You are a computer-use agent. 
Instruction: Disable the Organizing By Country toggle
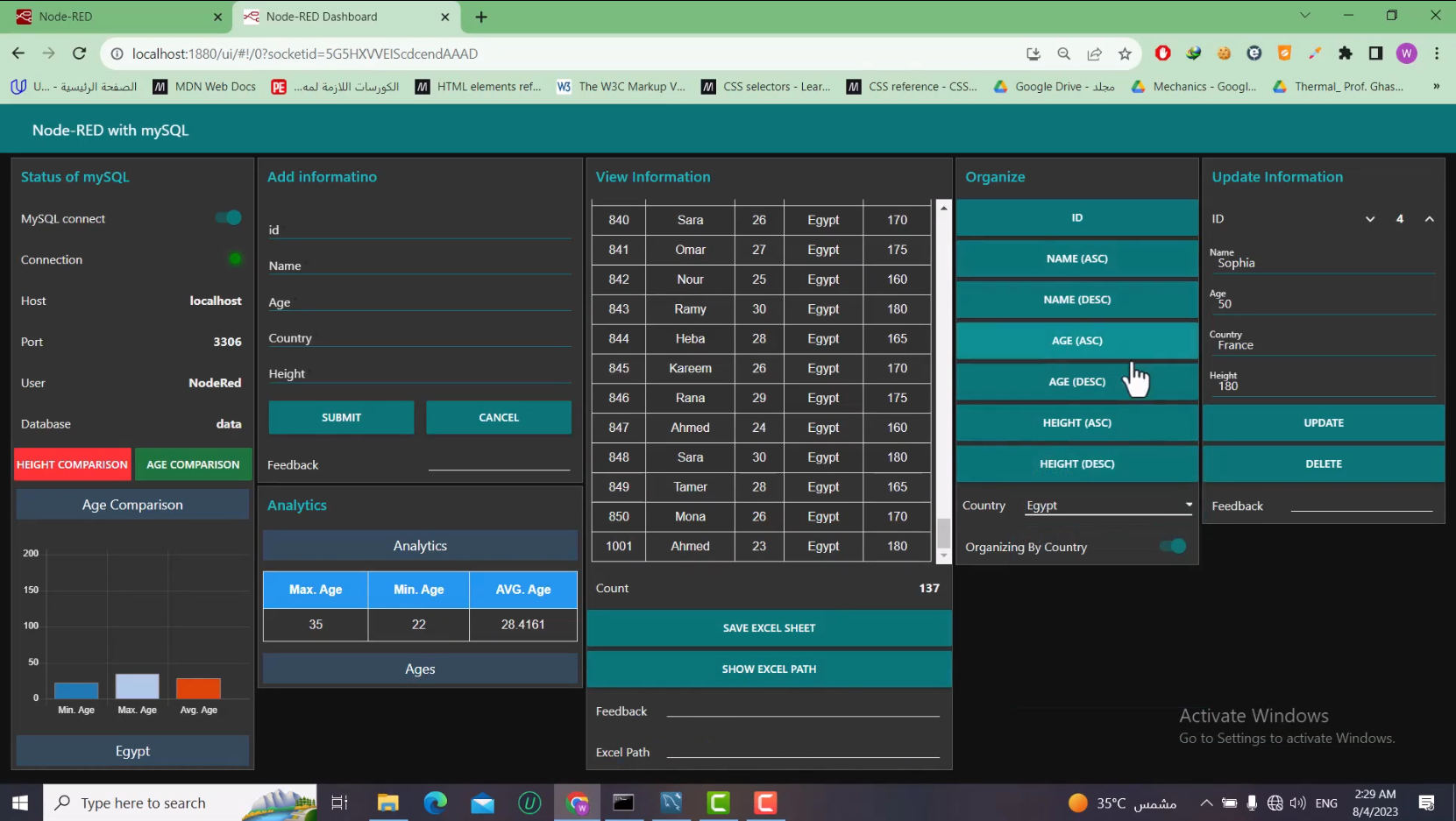pos(1172,546)
